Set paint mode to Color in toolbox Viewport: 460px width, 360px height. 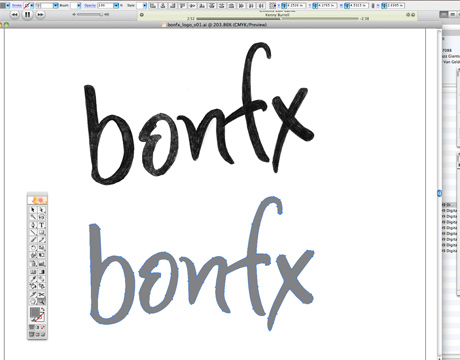coord(32,327)
